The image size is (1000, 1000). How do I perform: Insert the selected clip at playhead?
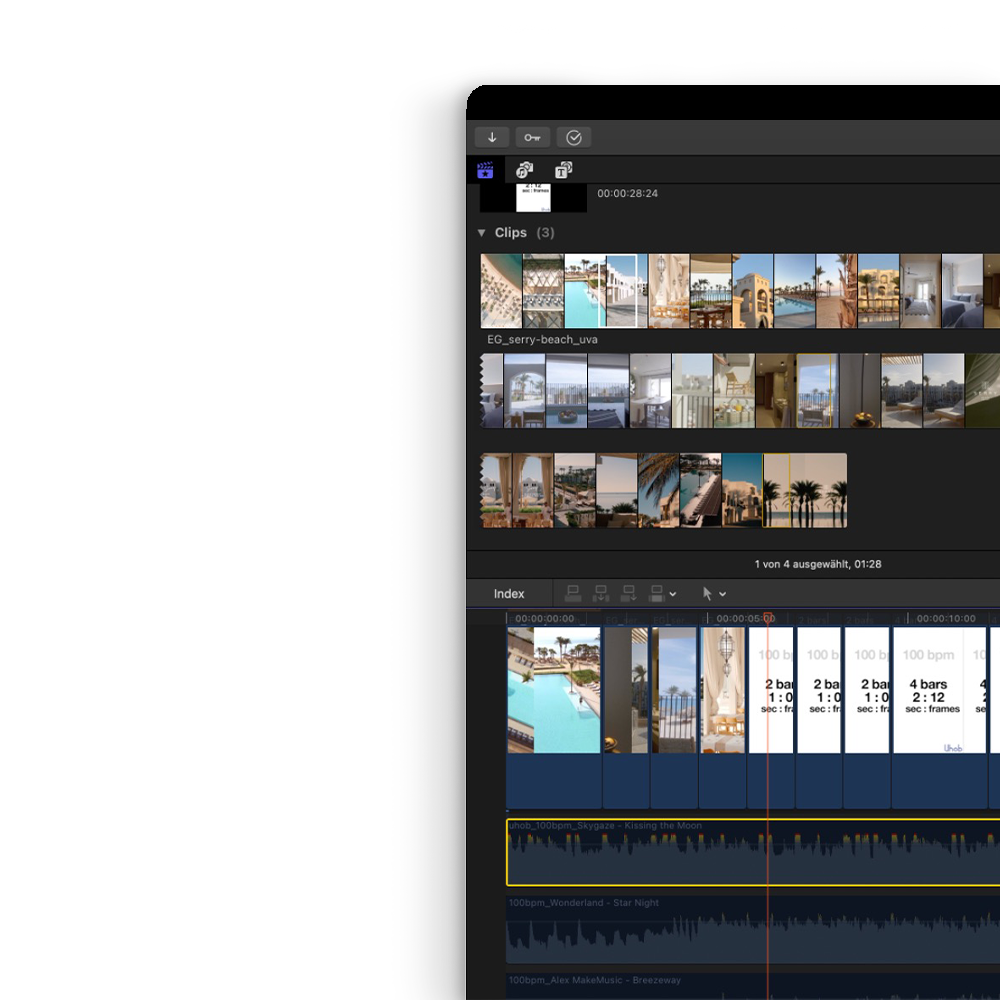pos(601,594)
